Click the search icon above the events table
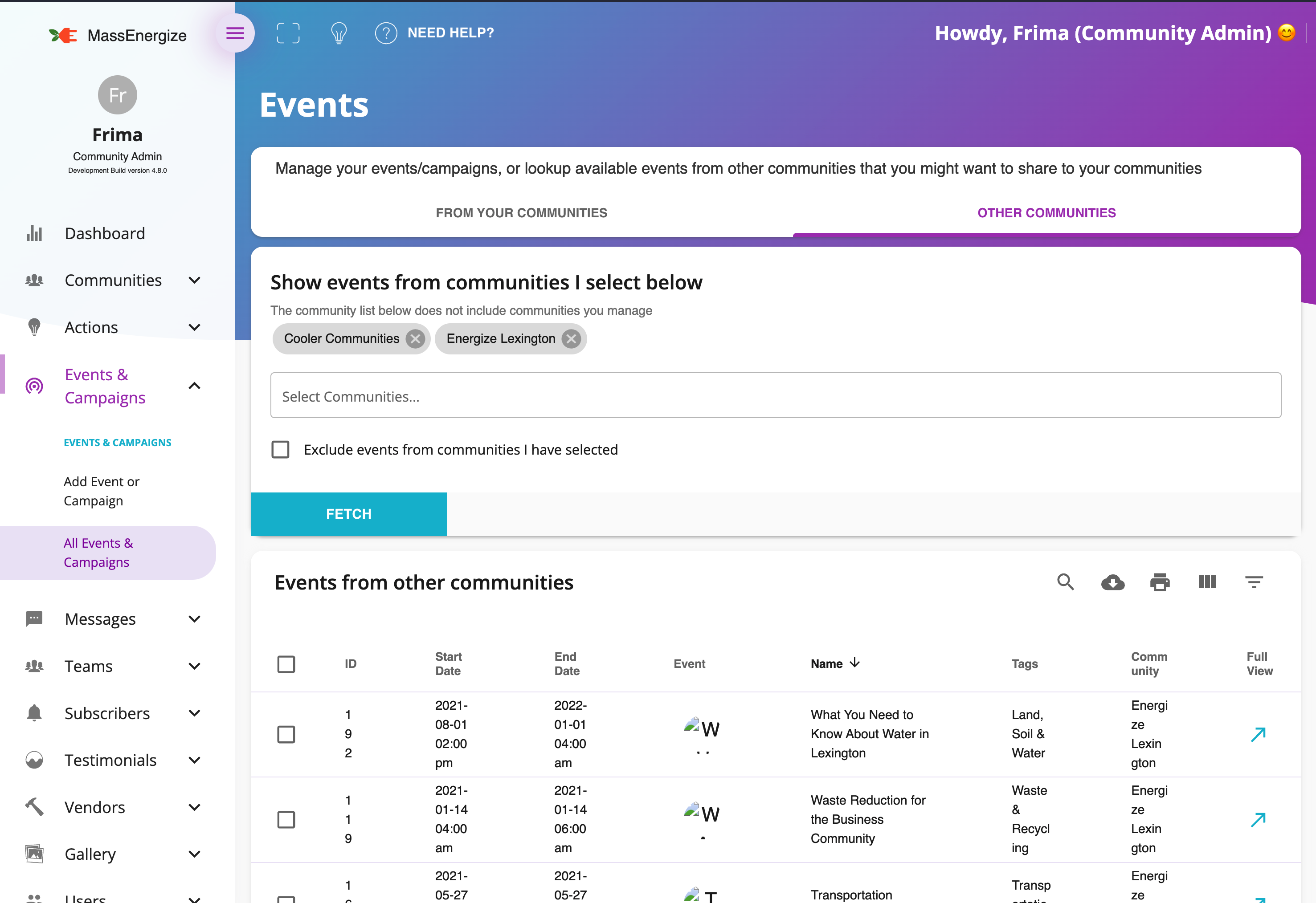 pyautogui.click(x=1065, y=582)
